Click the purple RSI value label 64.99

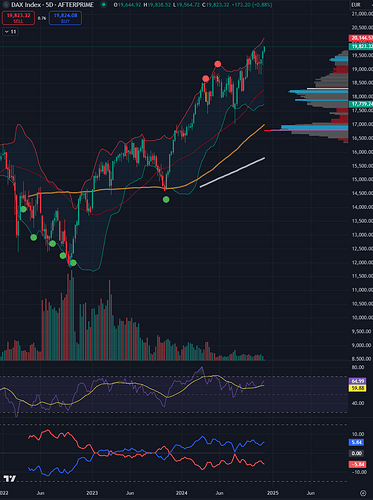(x=357, y=381)
